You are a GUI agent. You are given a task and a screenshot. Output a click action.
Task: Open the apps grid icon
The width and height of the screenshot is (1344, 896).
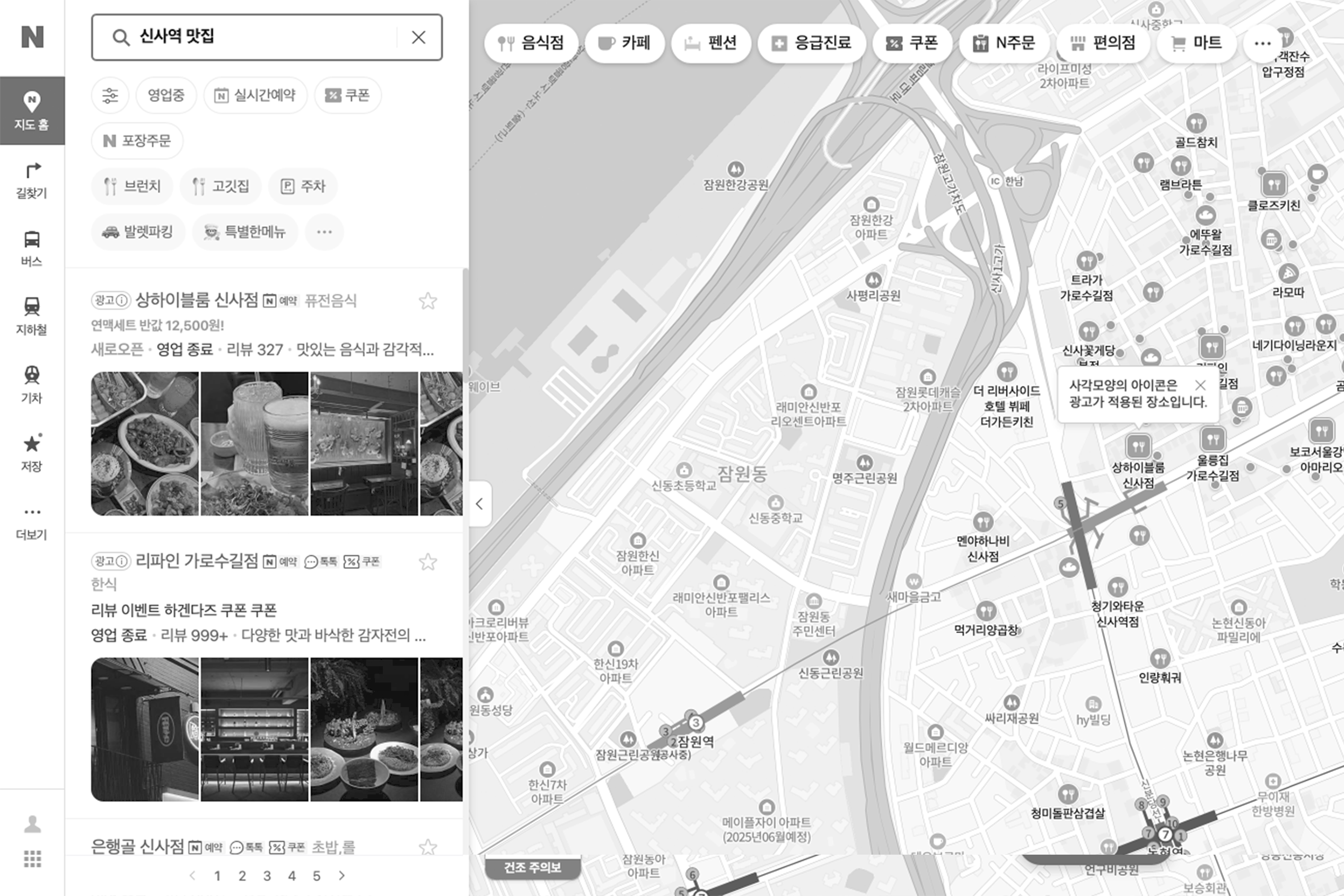tap(32, 858)
